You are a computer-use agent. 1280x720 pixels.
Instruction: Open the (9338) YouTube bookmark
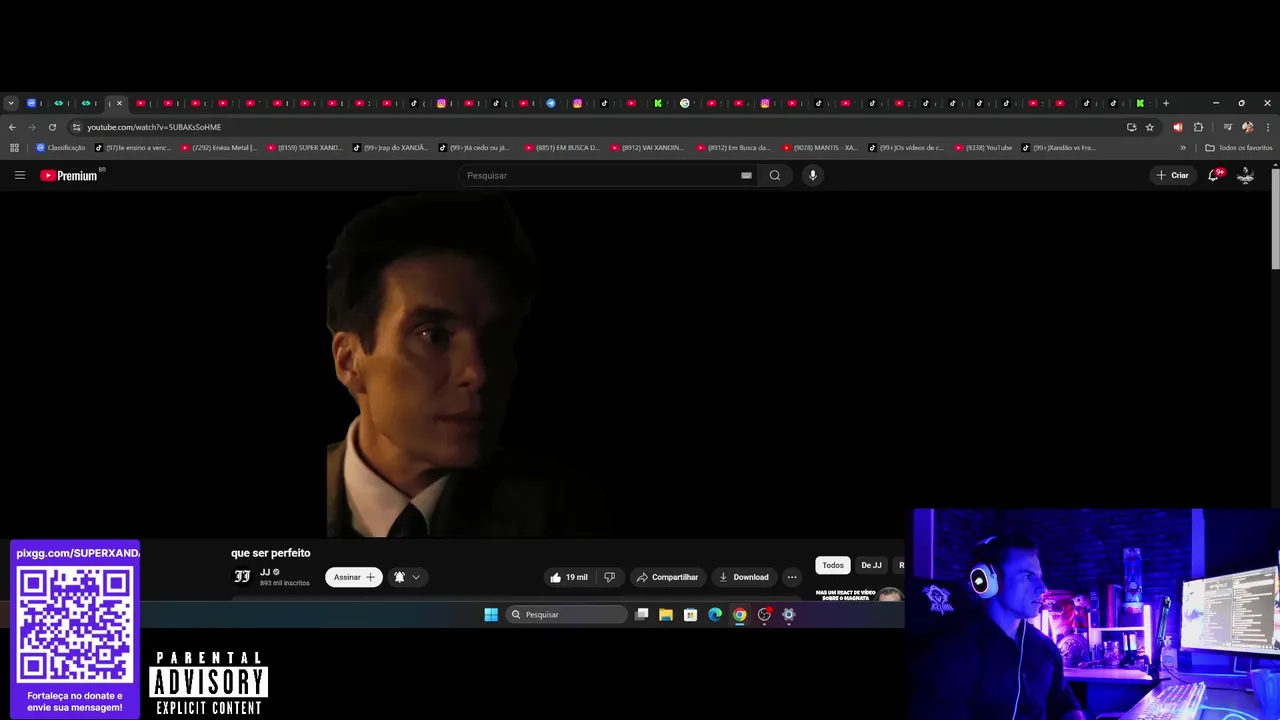coord(984,148)
